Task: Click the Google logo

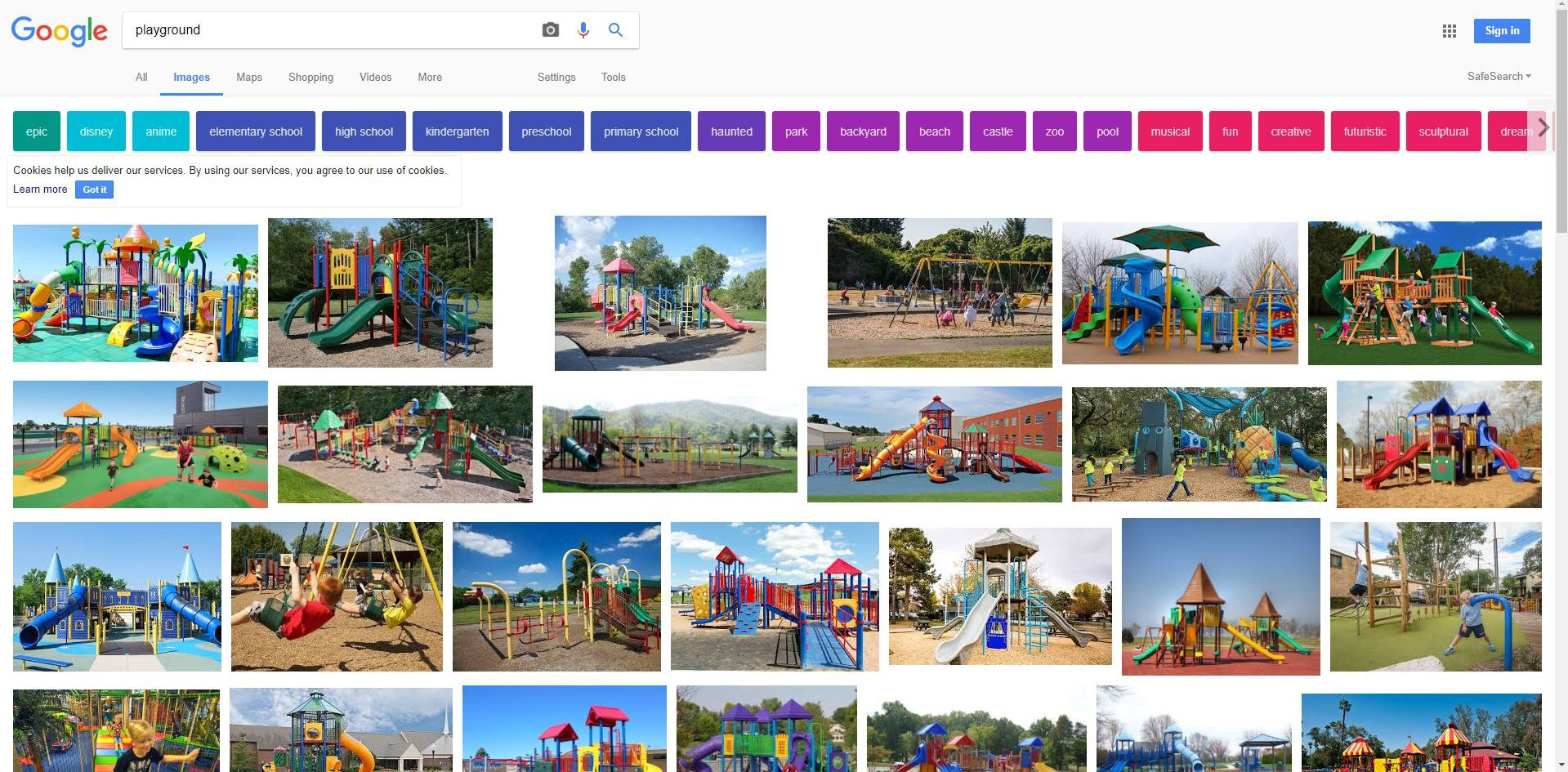Action: [x=59, y=31]
